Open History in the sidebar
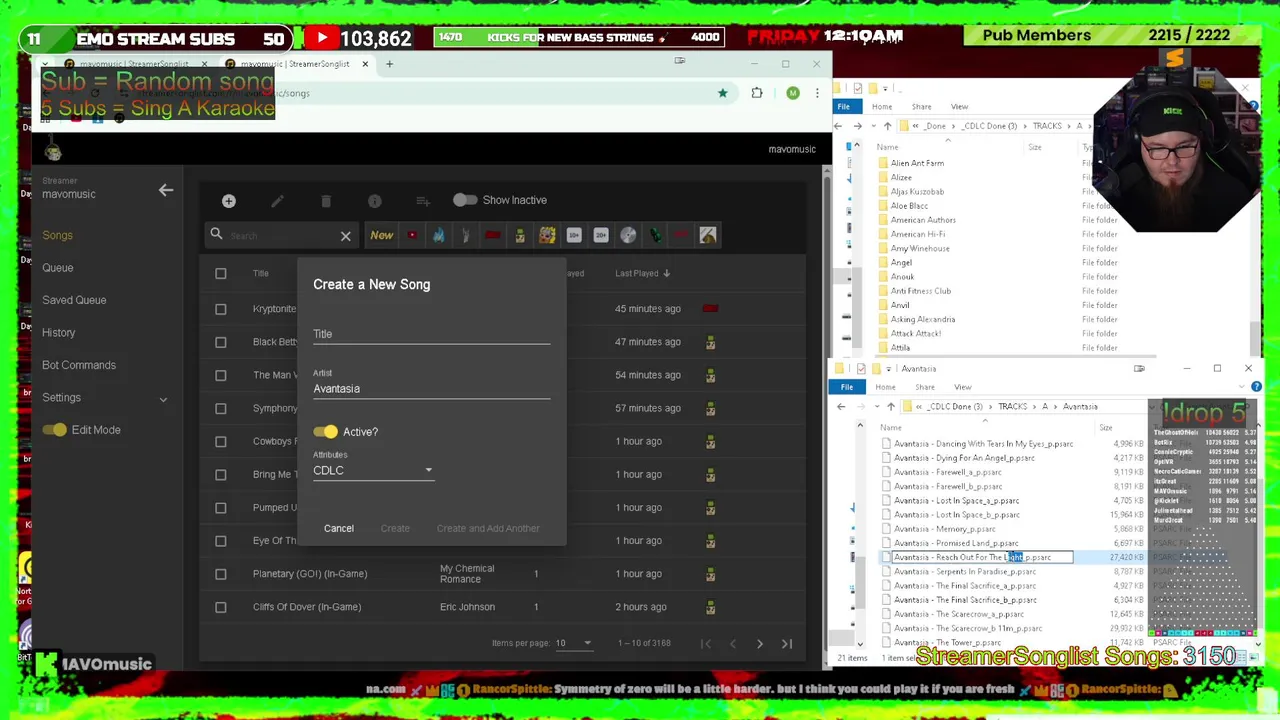The height and width of the screenshot is (720, 1280). coord(58,333)
